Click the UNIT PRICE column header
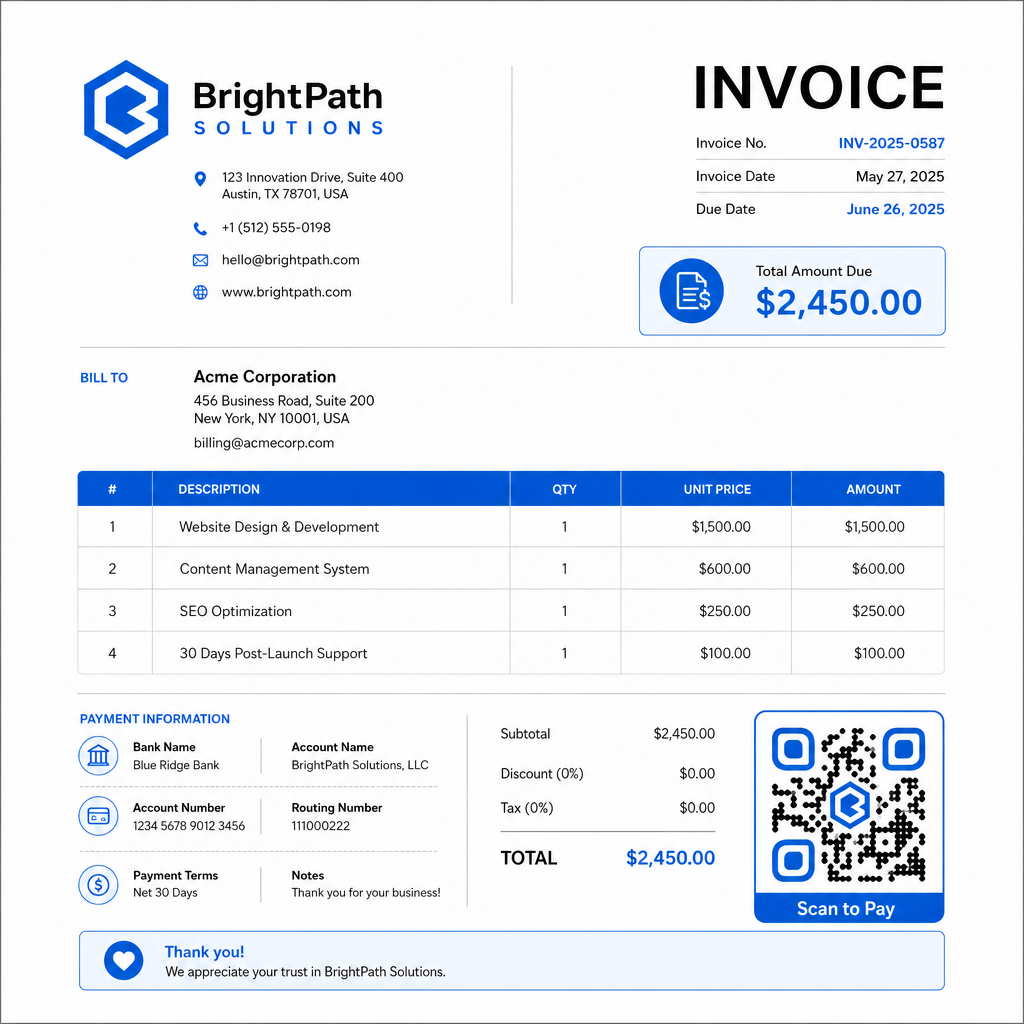 pos(717,489)
